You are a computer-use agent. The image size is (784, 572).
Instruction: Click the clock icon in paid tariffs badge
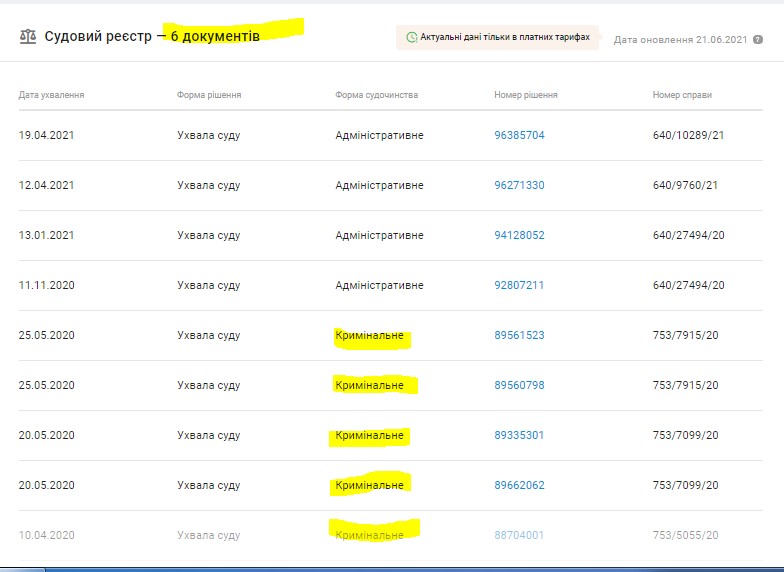coord(411,38)
